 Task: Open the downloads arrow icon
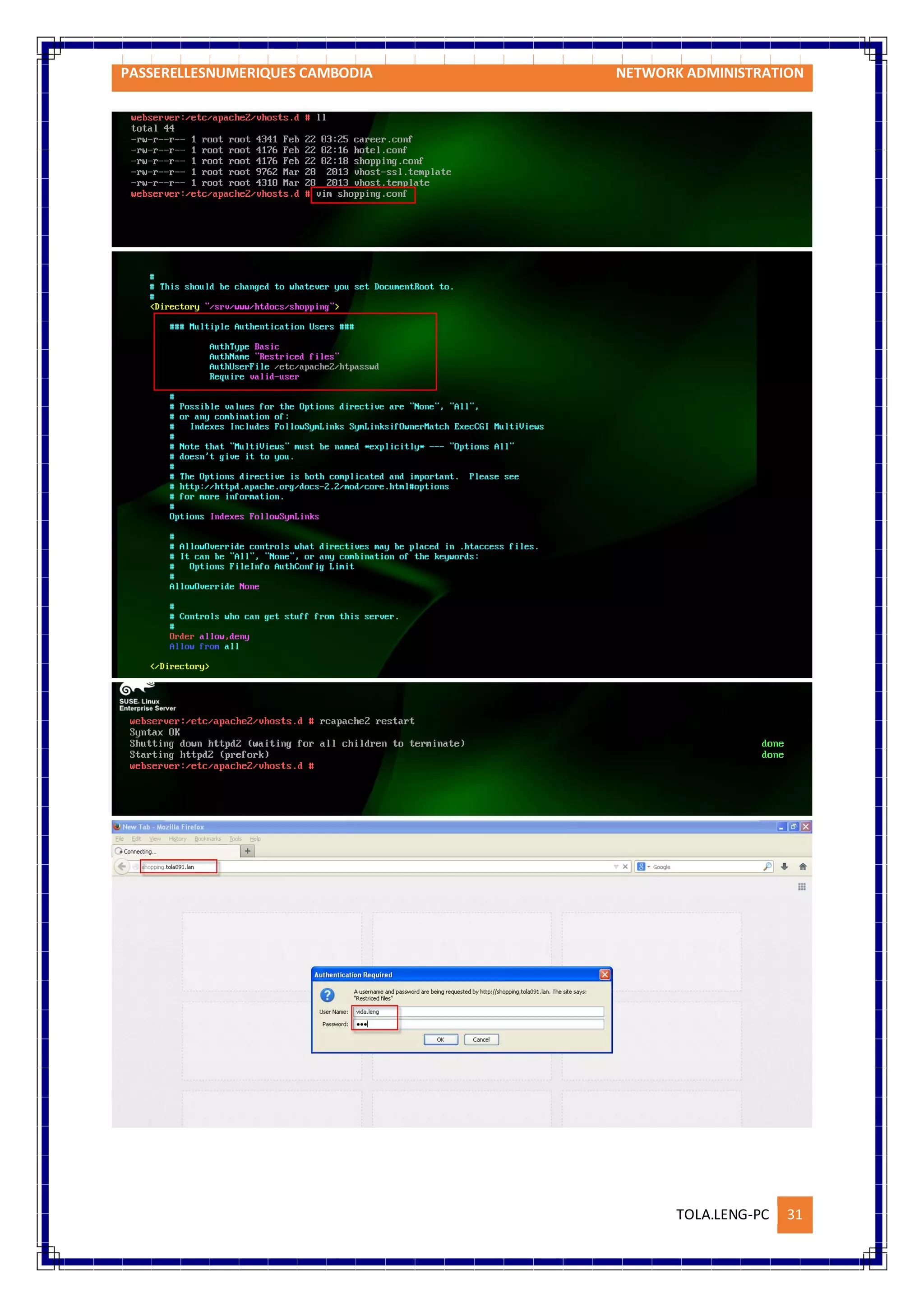[785, 867]
